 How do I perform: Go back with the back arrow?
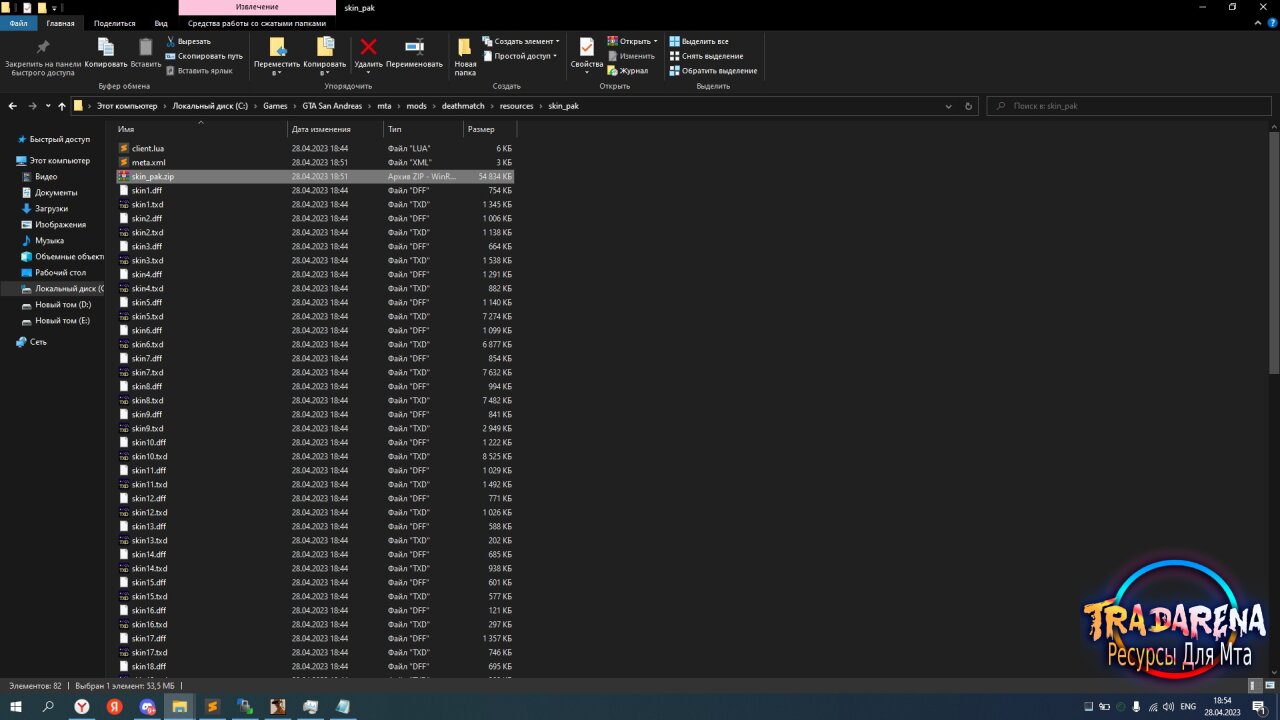pos(13,106)
